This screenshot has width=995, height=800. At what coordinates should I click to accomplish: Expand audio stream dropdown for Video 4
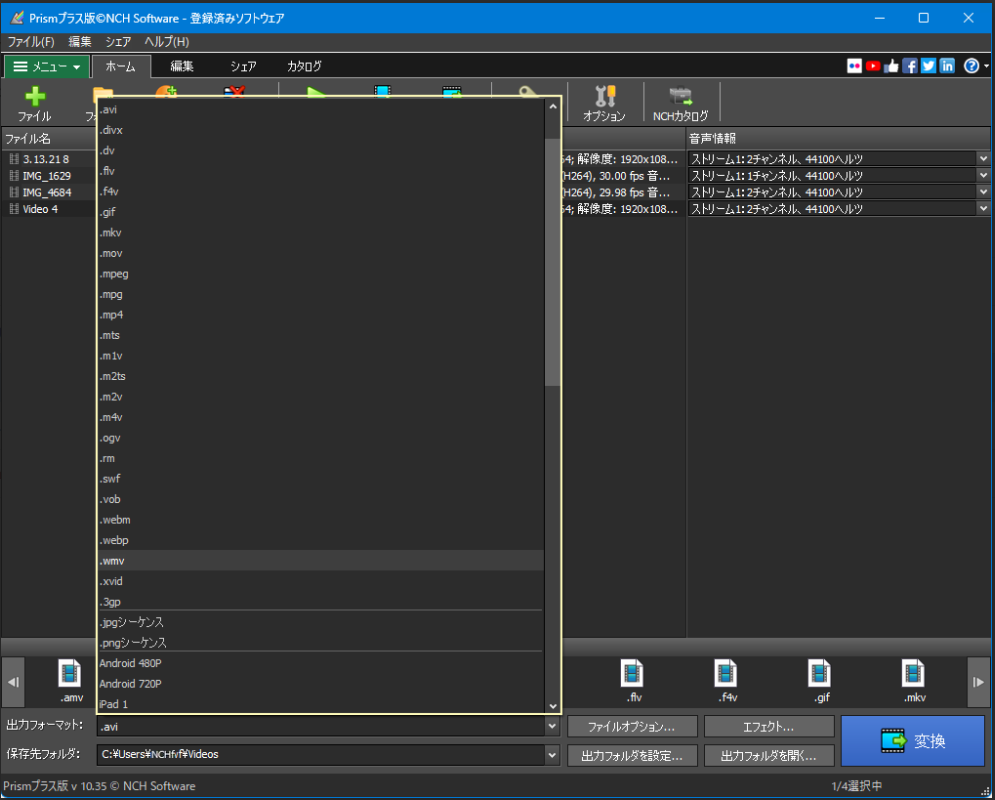click(x=983, y=208)
